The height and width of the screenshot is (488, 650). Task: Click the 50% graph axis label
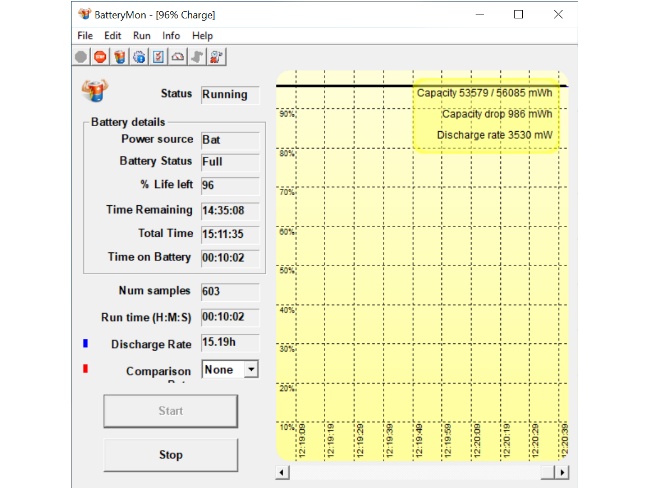(286, 271)
